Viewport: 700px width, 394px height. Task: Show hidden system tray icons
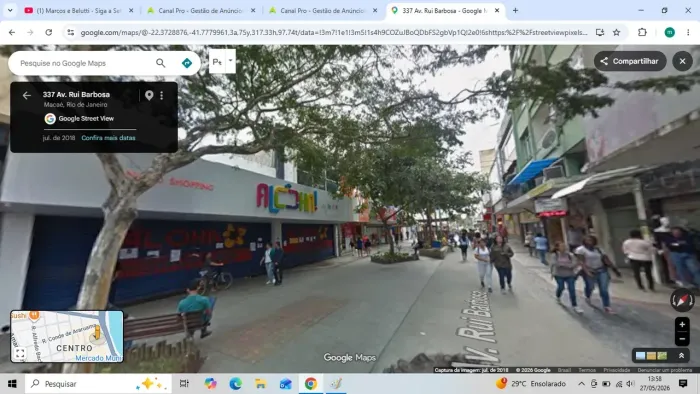click(581, 383)
